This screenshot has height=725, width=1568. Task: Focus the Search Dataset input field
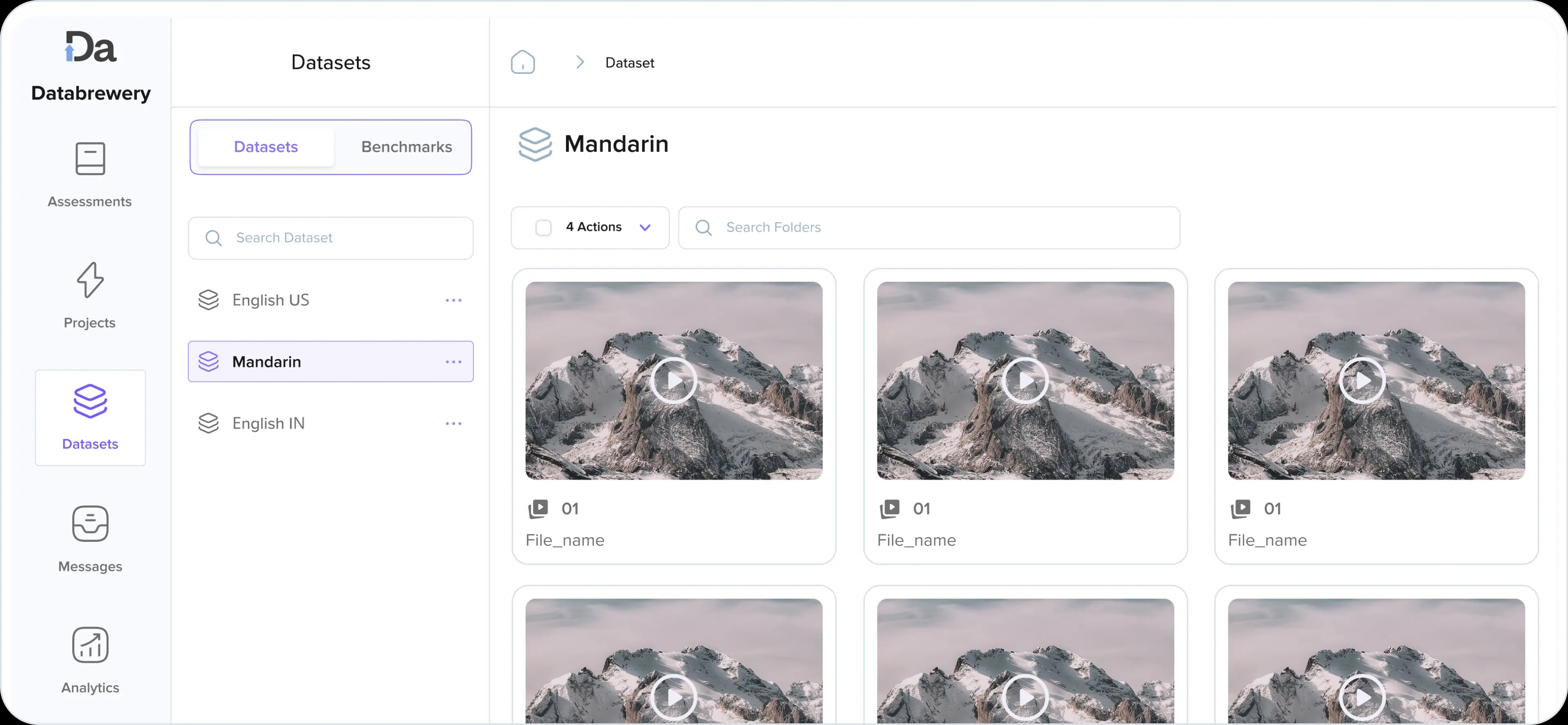330,238
